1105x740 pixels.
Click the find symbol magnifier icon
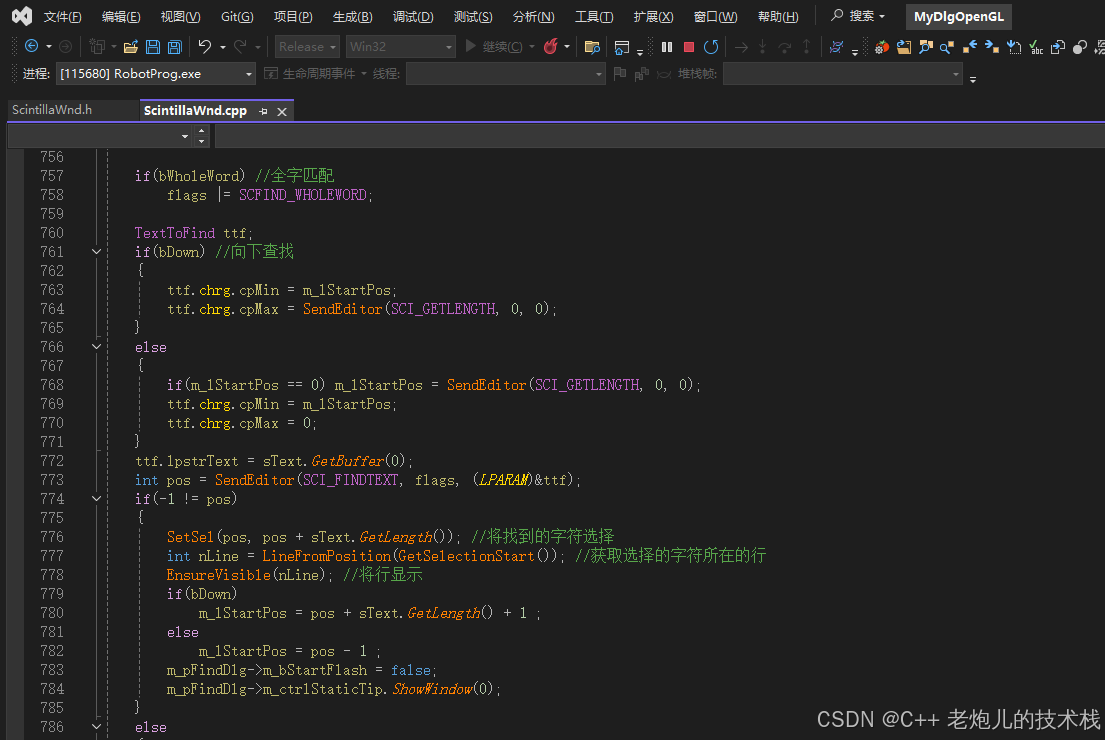pos(925,47)
